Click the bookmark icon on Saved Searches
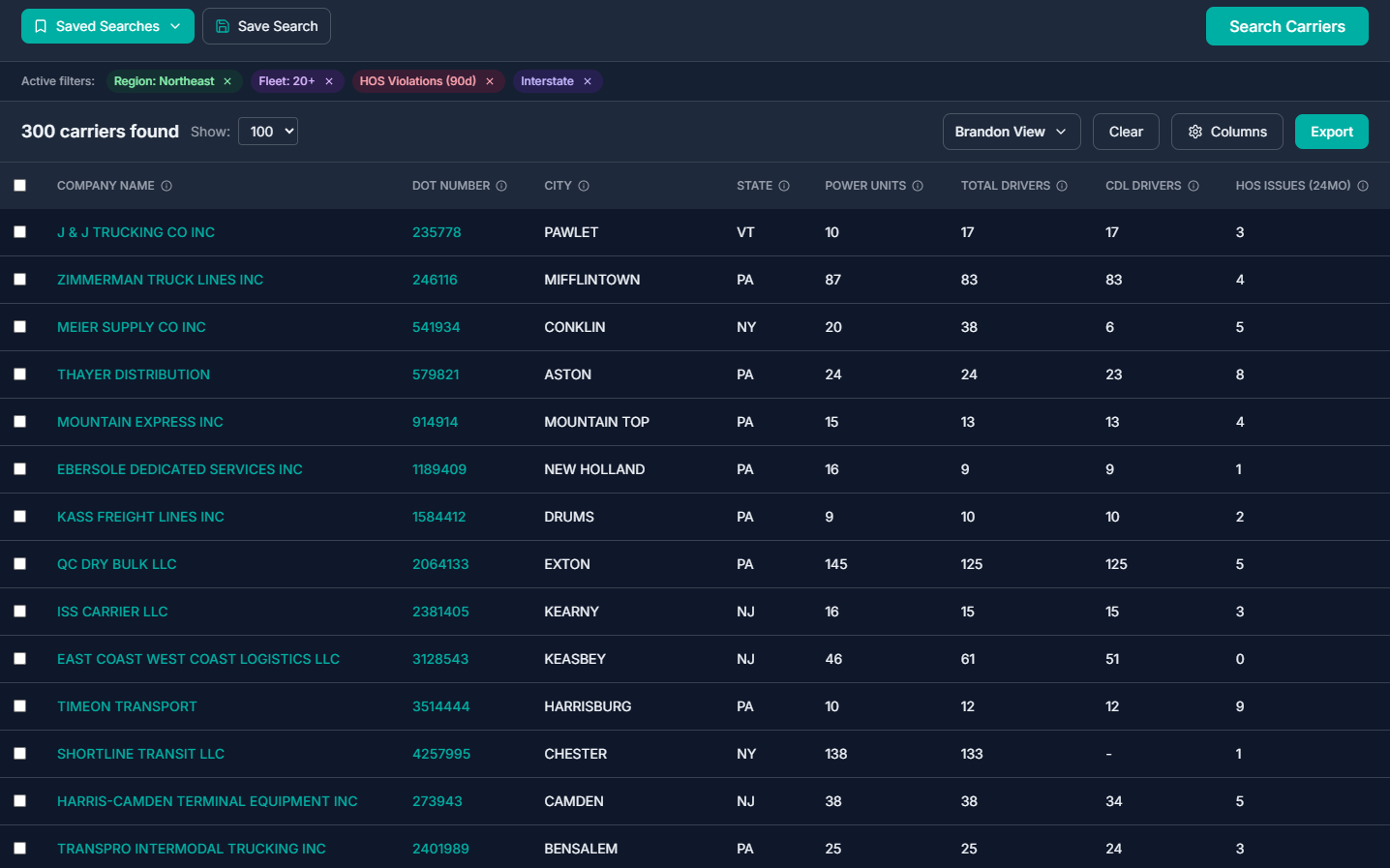The height and width of the screenshot is (868, 1390). pyautogui.click(x=40, y=26)
